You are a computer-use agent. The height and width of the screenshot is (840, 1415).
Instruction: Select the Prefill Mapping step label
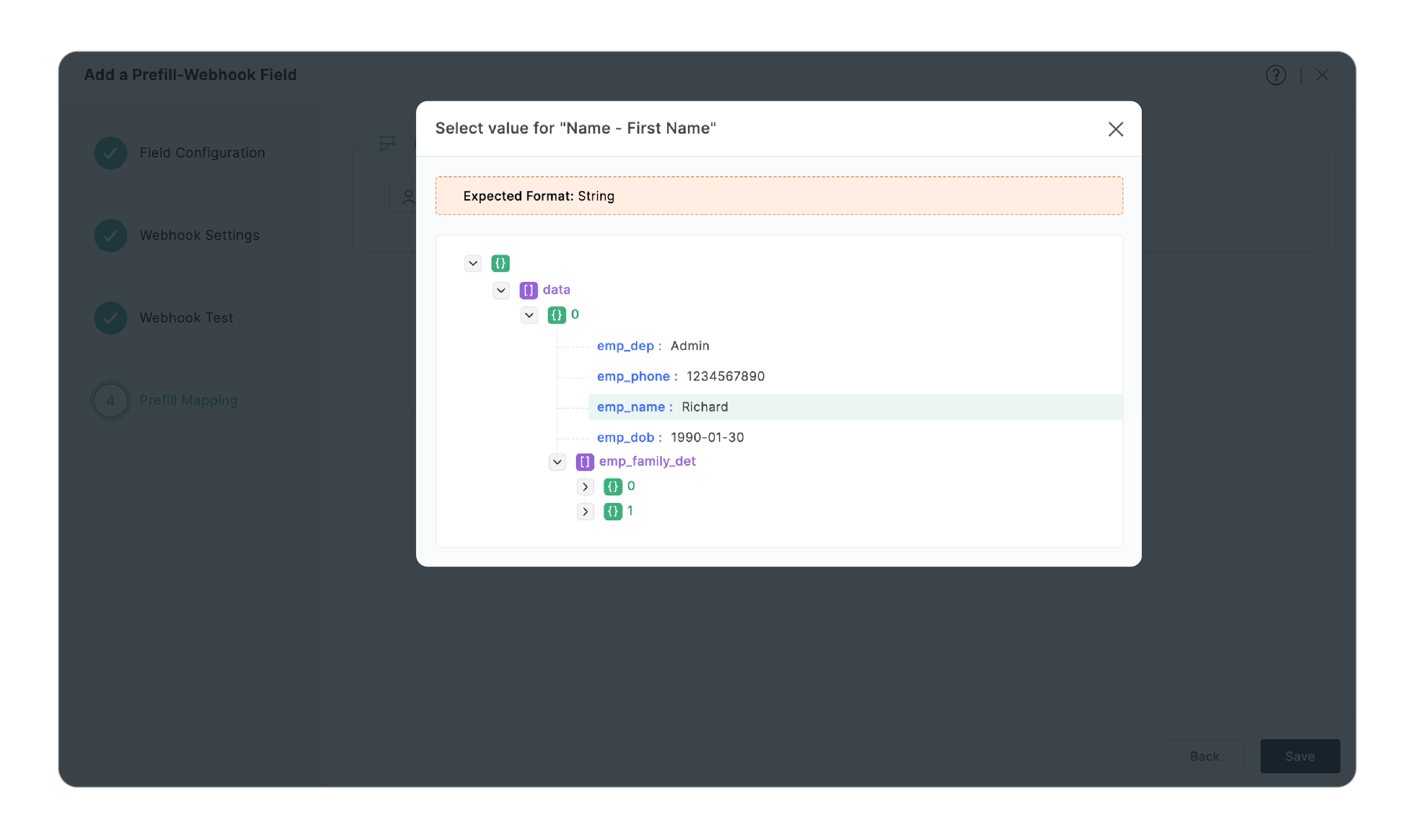pyautogui.click(x=188, y=400)
